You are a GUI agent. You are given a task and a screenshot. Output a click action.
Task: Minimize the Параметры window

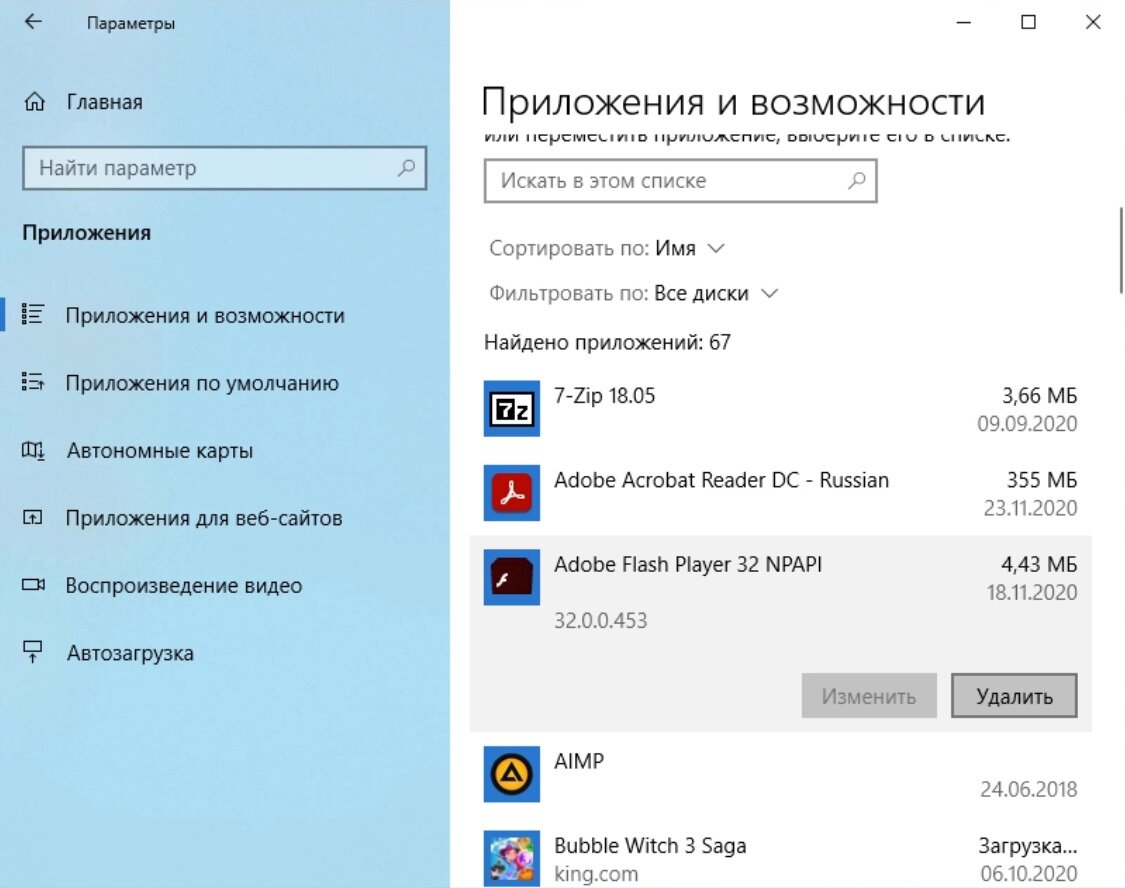[964, 22]
